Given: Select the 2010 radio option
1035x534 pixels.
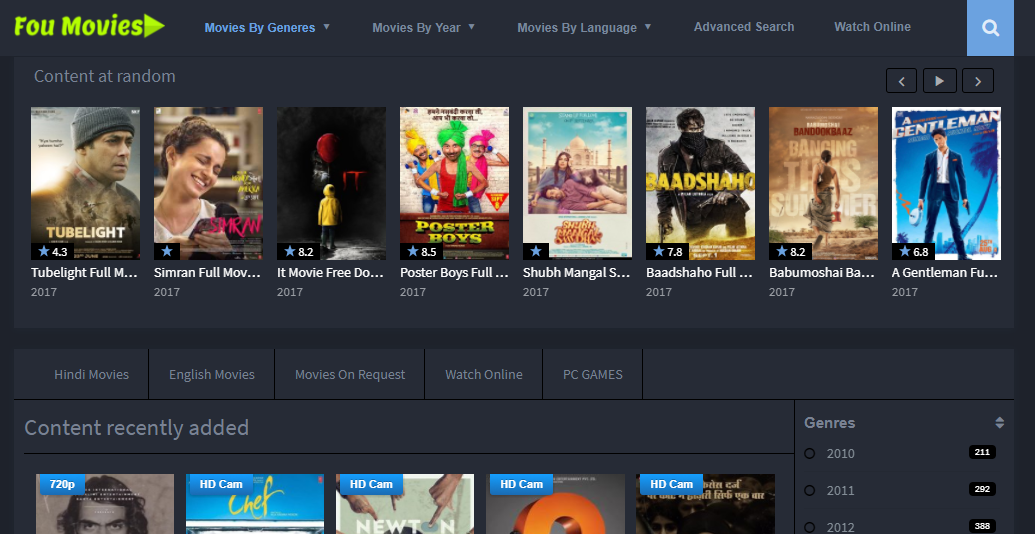Looking at the screenshot, I should [x=810, y=453].
